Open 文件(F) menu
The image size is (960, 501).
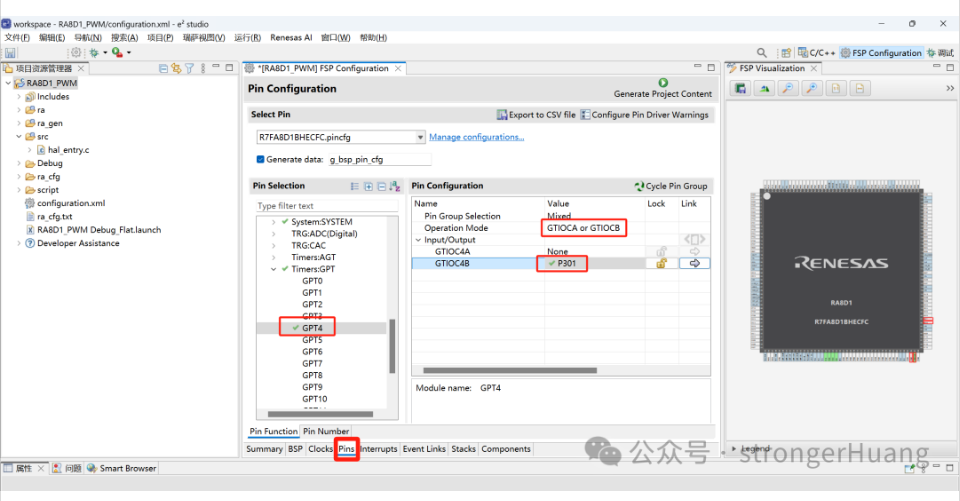pos(17,37)
